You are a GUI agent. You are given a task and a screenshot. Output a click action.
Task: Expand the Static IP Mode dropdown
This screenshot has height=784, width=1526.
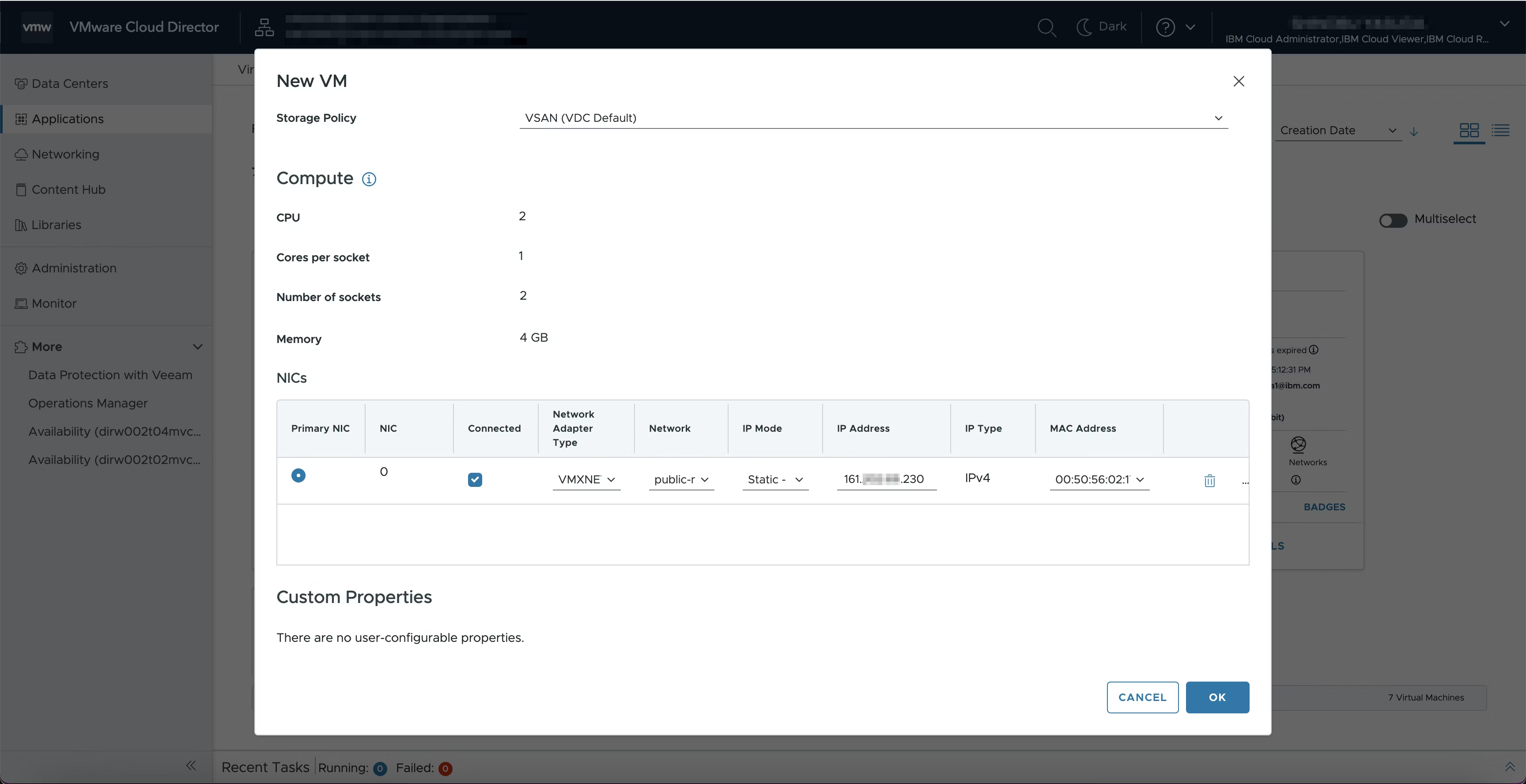click(774, 479)
